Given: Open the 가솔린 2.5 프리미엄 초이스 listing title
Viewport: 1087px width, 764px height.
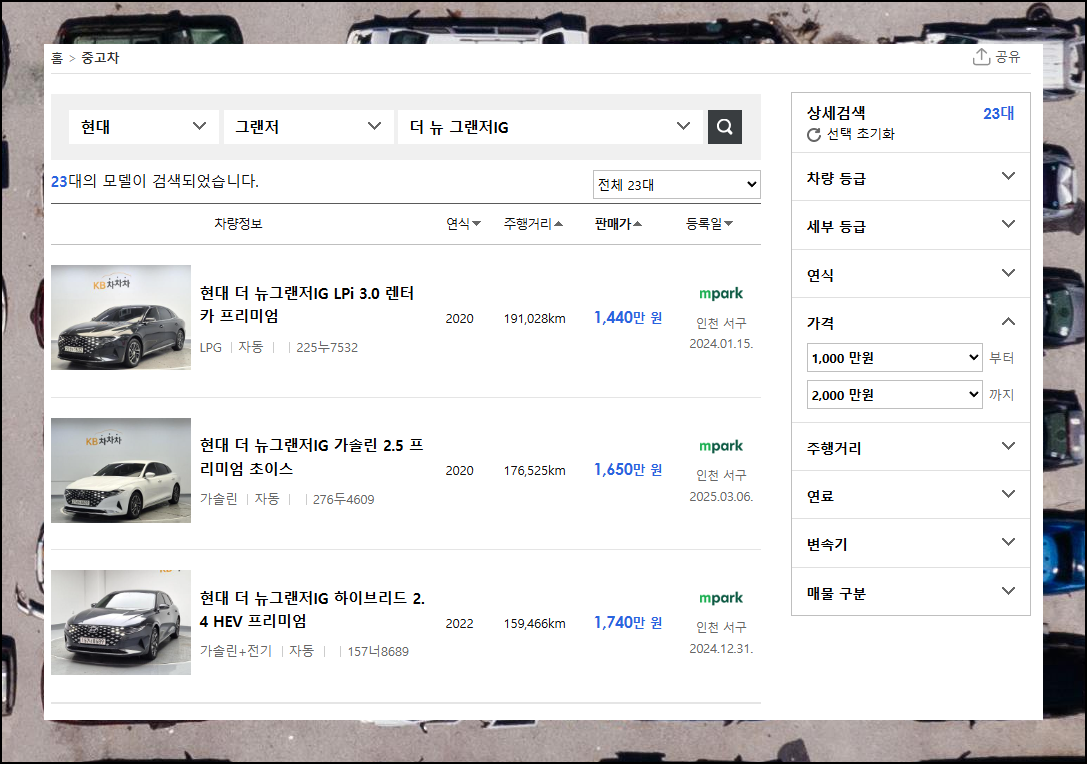Looking at the screenshot, I should click(311, 456).
